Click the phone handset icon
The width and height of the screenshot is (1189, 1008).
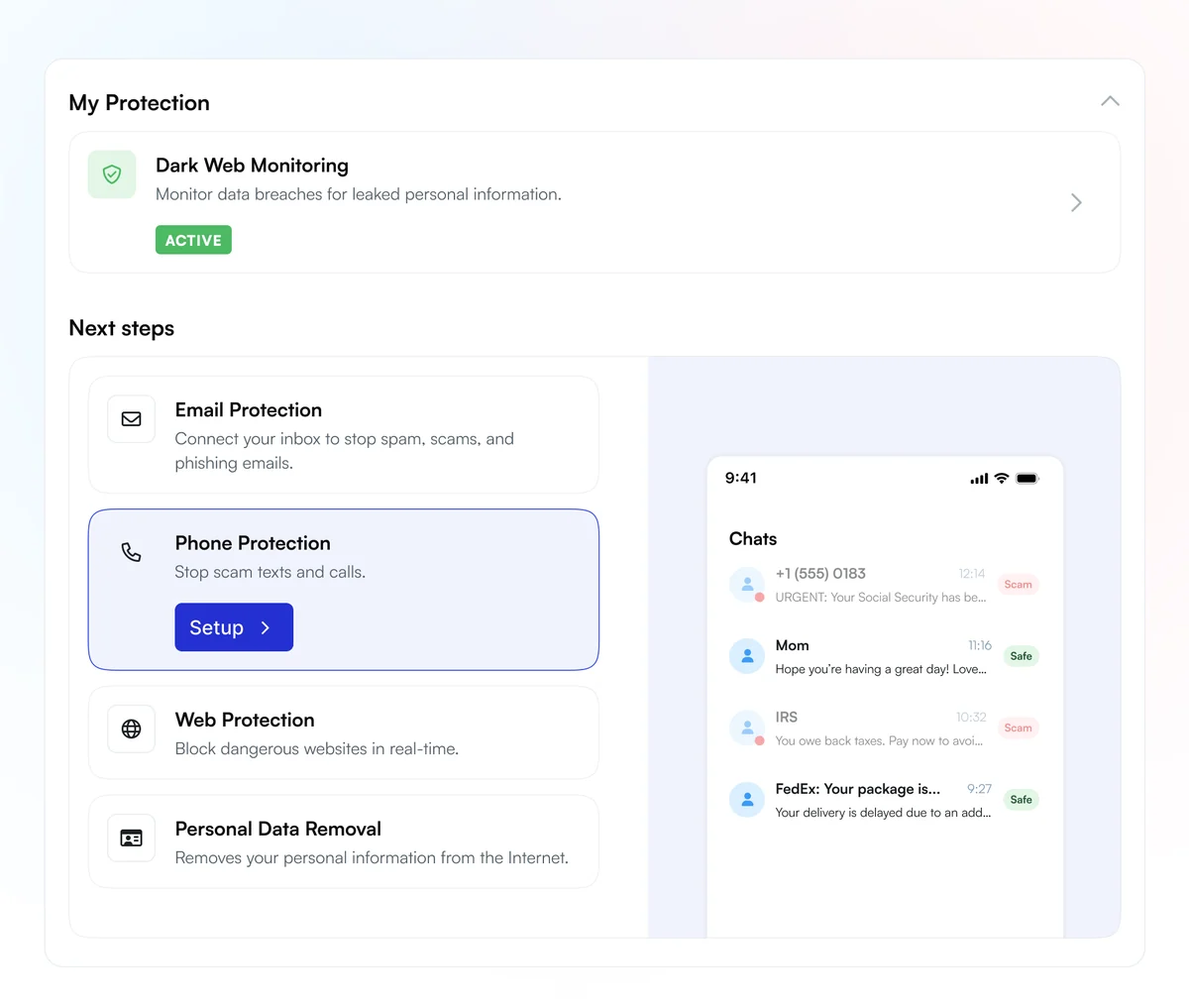[131, 552]
